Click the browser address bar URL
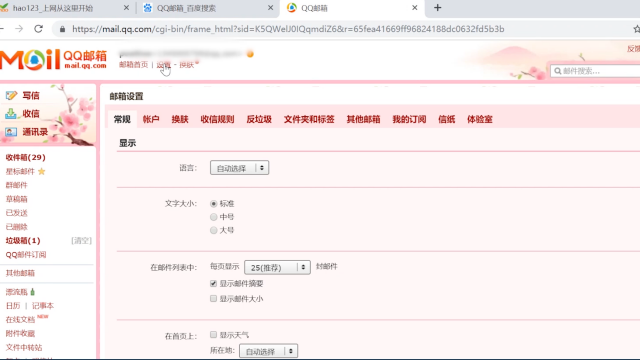The width and height of the screenshot is (640, 360). (288, 29)
